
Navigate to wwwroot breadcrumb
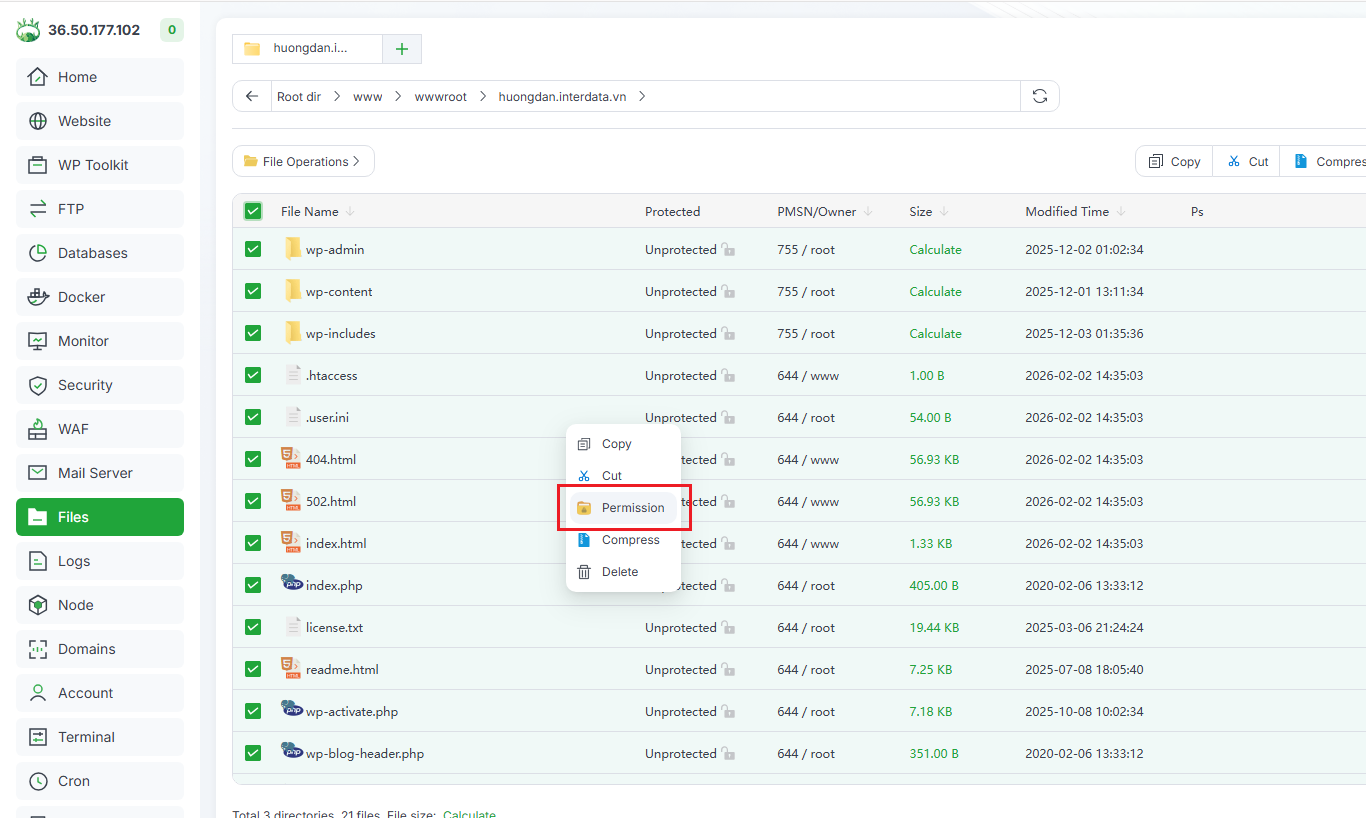[x=441, y=97]
